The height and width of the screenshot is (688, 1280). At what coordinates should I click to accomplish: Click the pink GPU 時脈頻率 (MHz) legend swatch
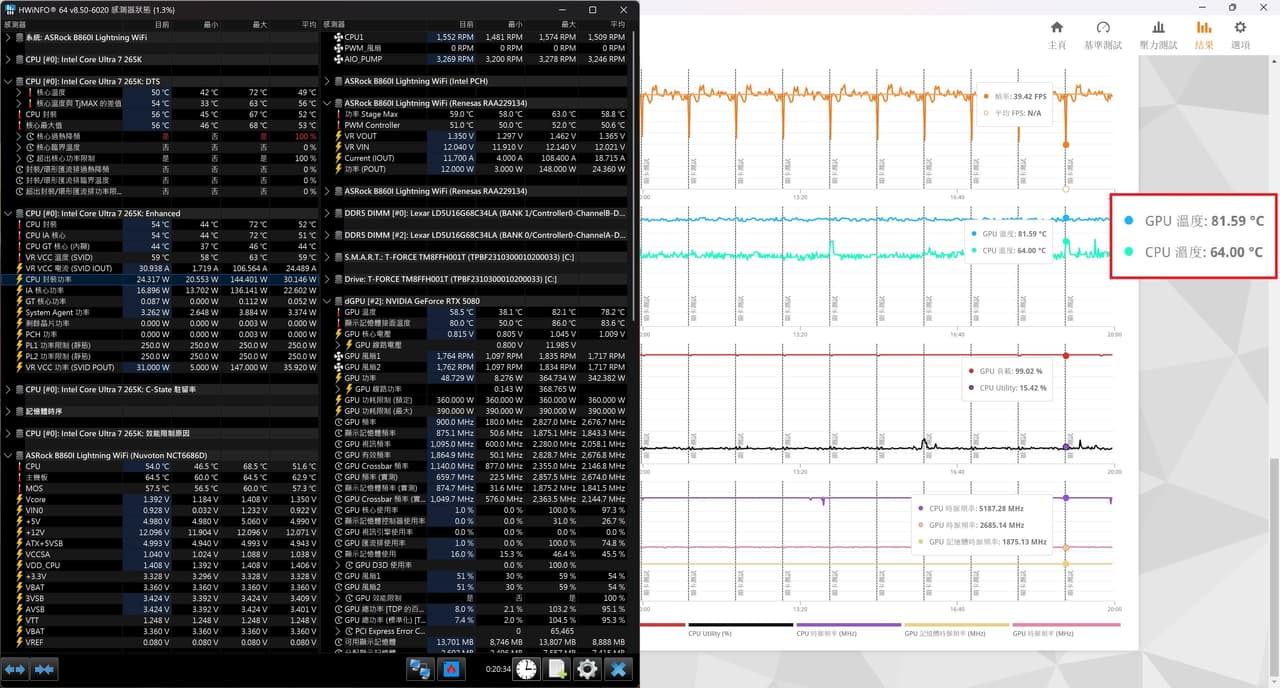tap(1065, 625)
